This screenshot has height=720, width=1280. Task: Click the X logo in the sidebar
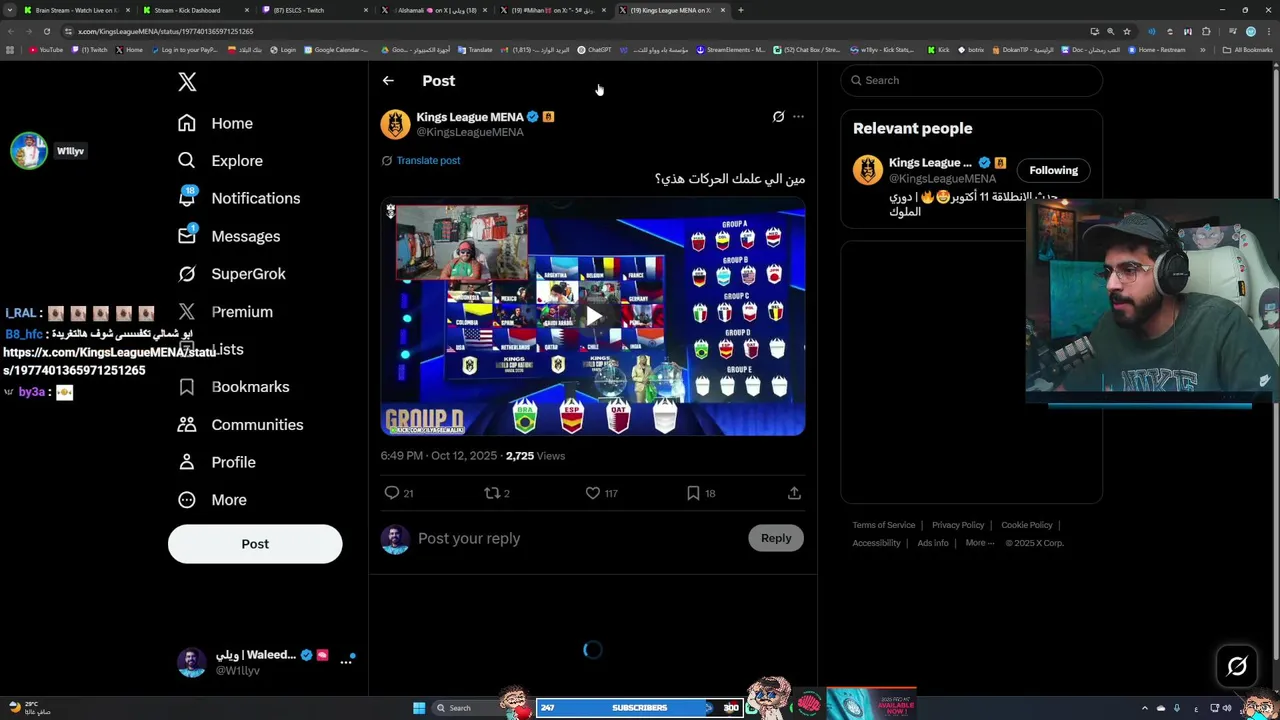tap(187, 82)
